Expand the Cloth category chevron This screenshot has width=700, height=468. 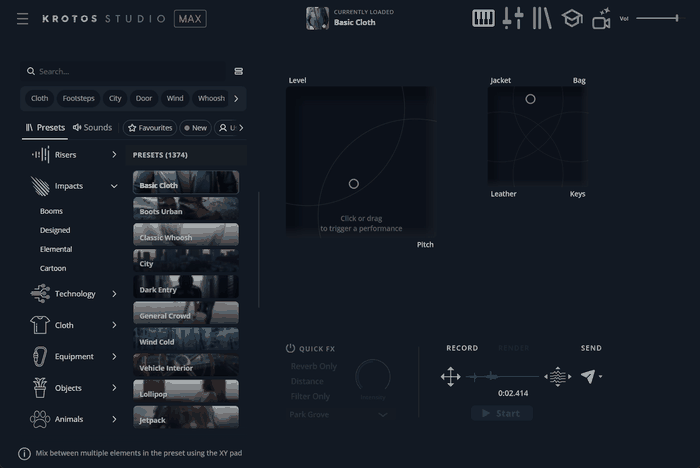pos(114,325)
